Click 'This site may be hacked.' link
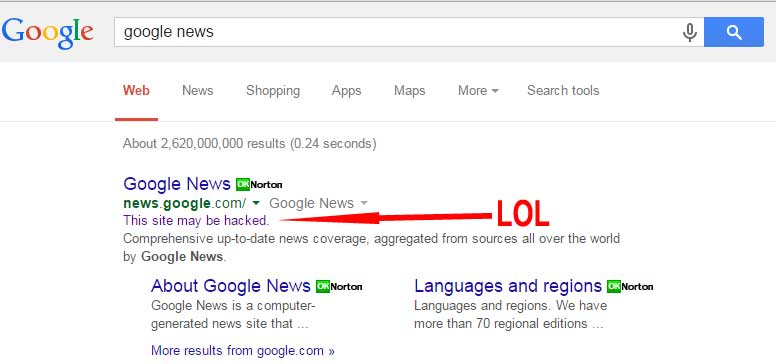This screenshot has height=364, width=776. pos(196,220)
